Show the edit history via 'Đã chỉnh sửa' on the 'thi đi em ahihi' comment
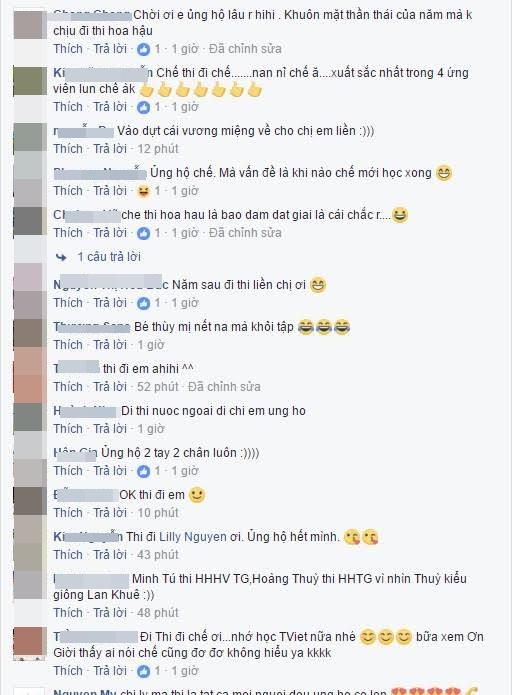 click(x=224, y=387)
